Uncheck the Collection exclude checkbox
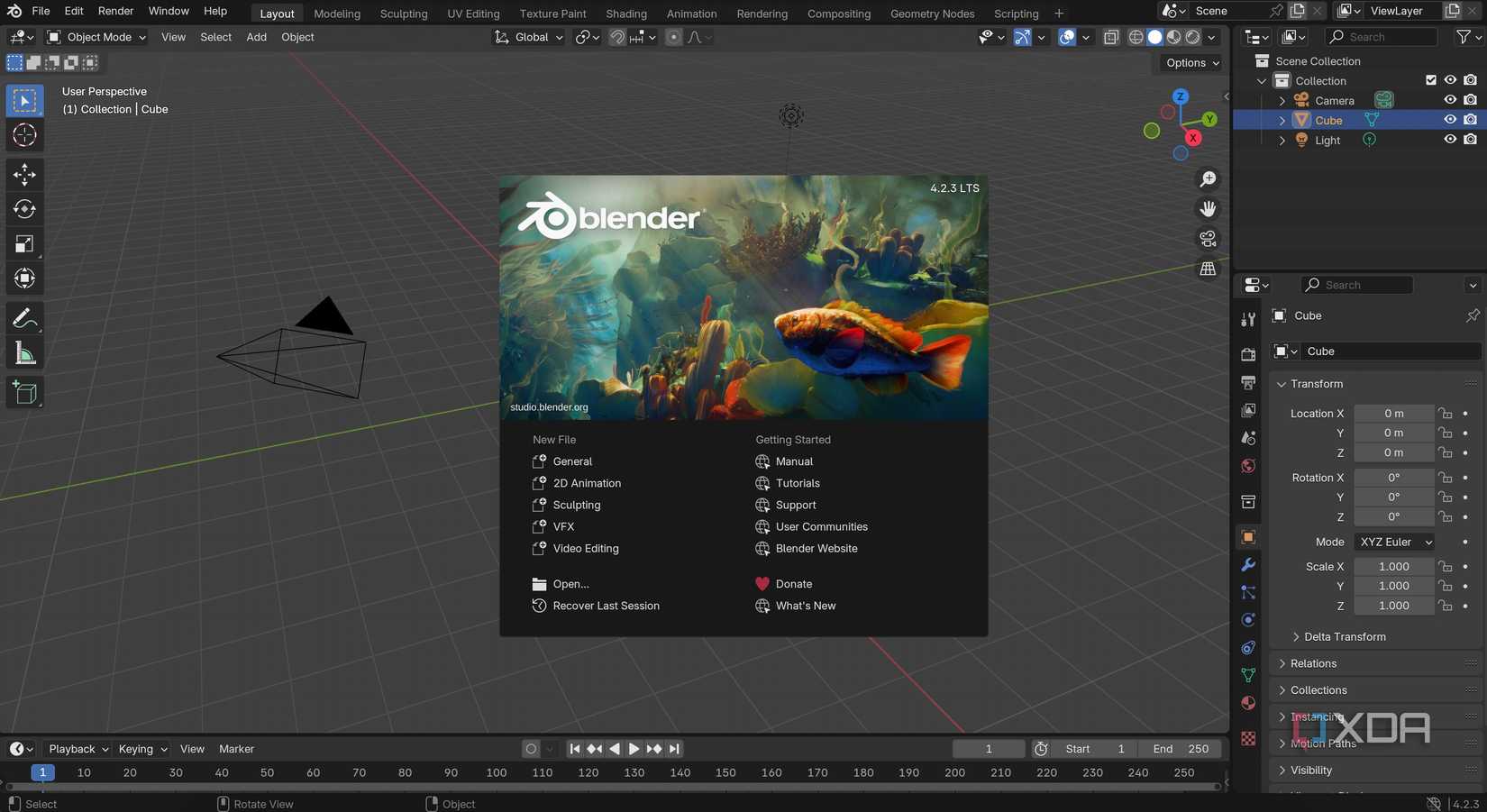This screenshot has height=812, width=1487. 1430,80
